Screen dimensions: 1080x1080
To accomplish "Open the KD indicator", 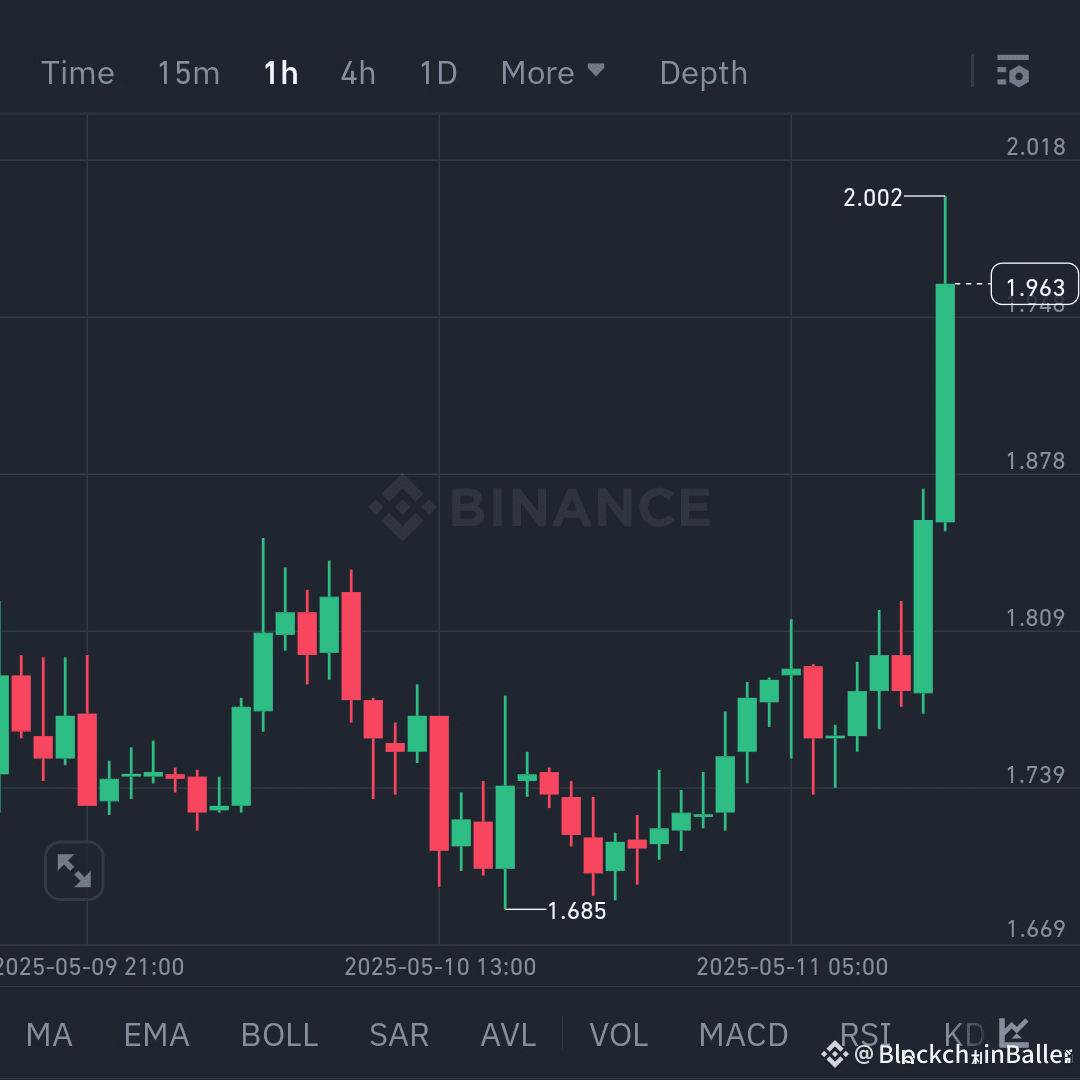I will [962, 1034].
